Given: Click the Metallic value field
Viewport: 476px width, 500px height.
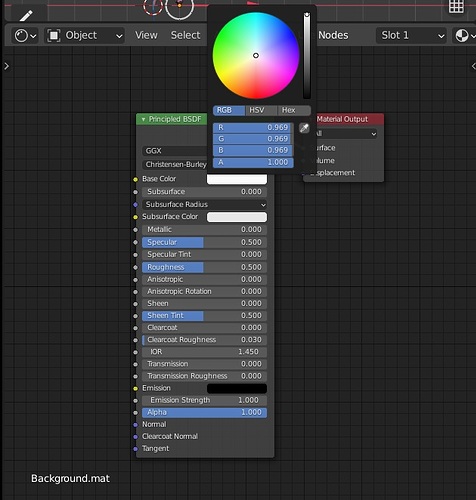Looking at the screenshot, I should tap(204, 229).
